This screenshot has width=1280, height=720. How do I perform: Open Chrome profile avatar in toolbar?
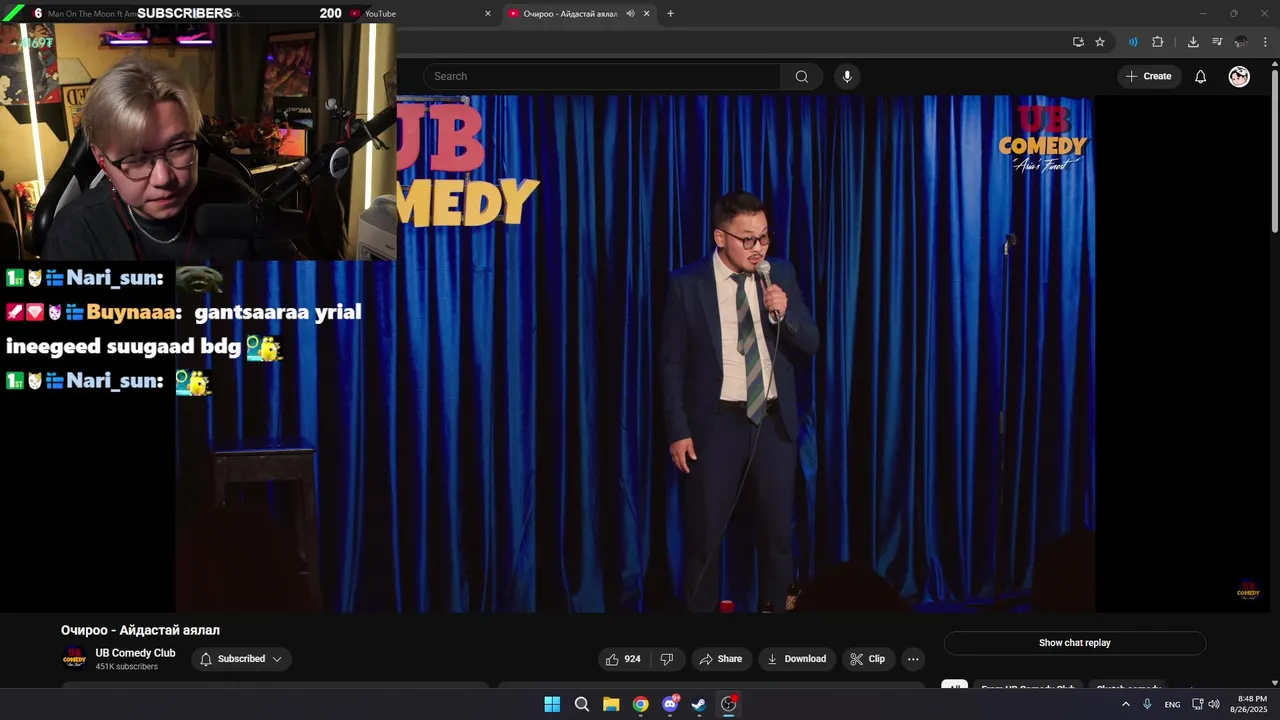pos(1241,42)
